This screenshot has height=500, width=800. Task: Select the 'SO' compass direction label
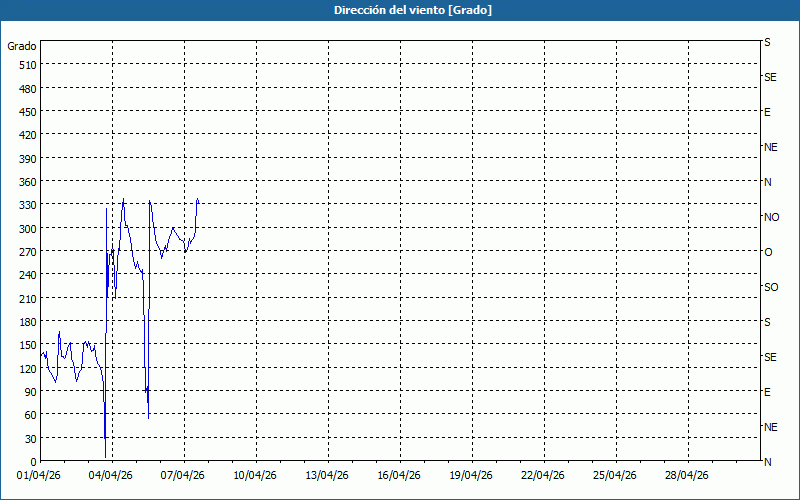[771, 287]
